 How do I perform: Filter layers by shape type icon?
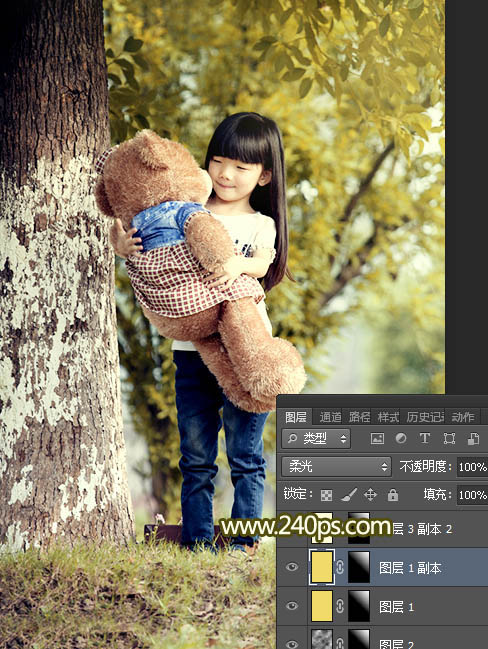pos(449,438)
